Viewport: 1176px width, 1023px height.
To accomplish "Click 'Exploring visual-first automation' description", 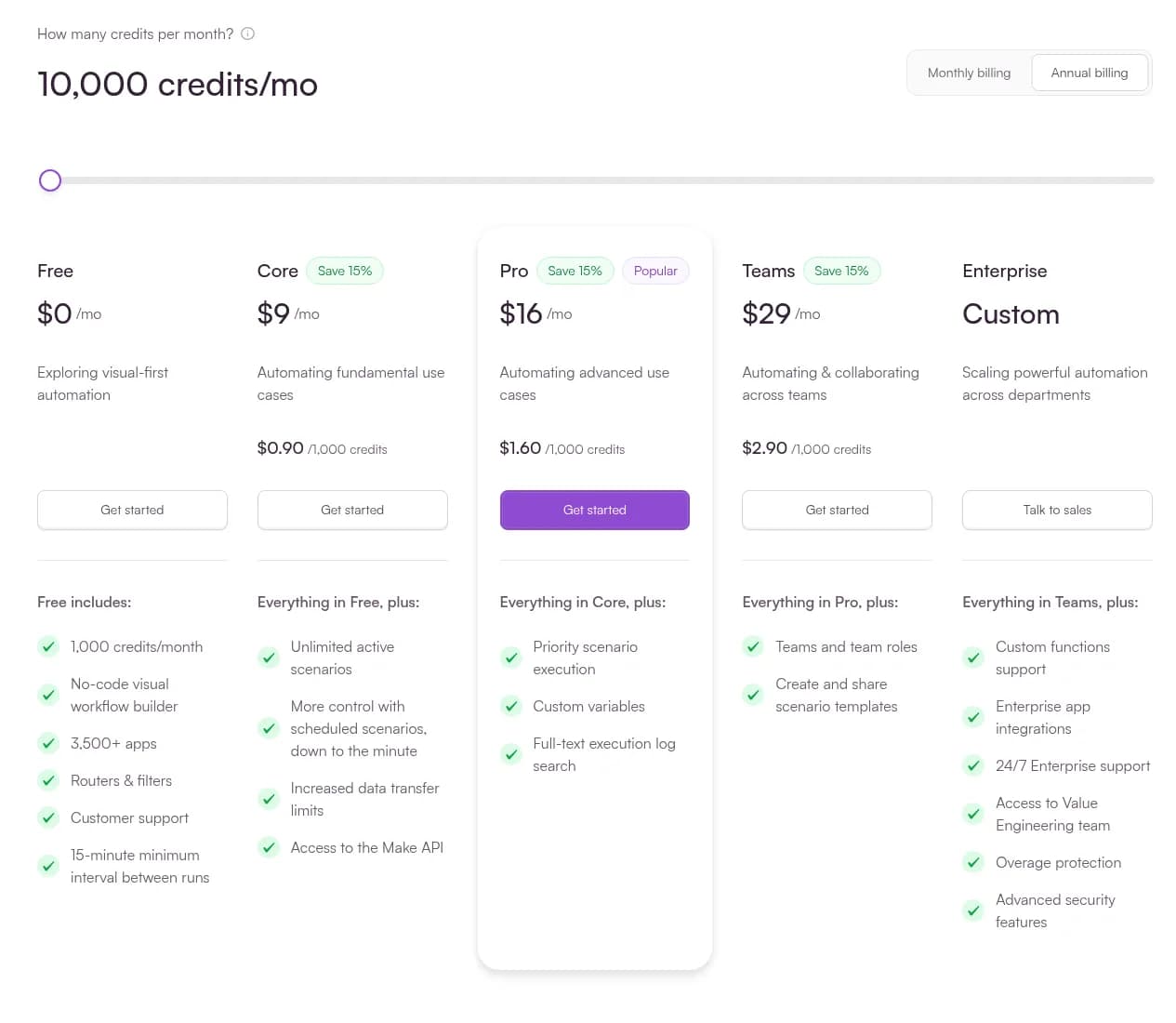I will point(102,383).
